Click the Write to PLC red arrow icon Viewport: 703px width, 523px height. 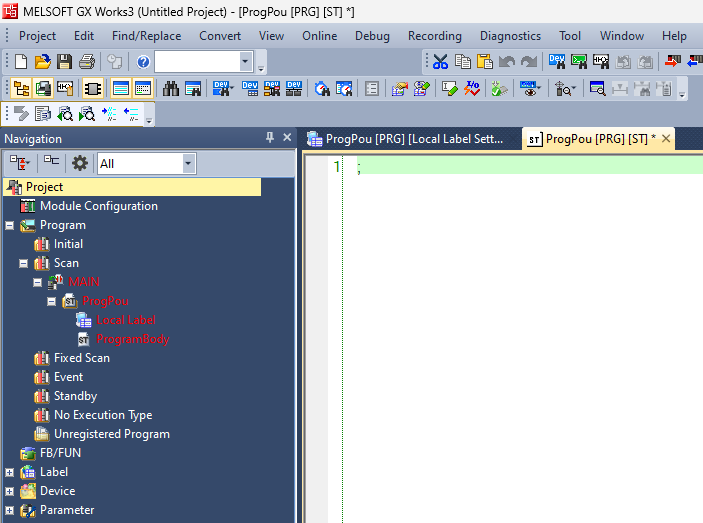pos(673,62)
